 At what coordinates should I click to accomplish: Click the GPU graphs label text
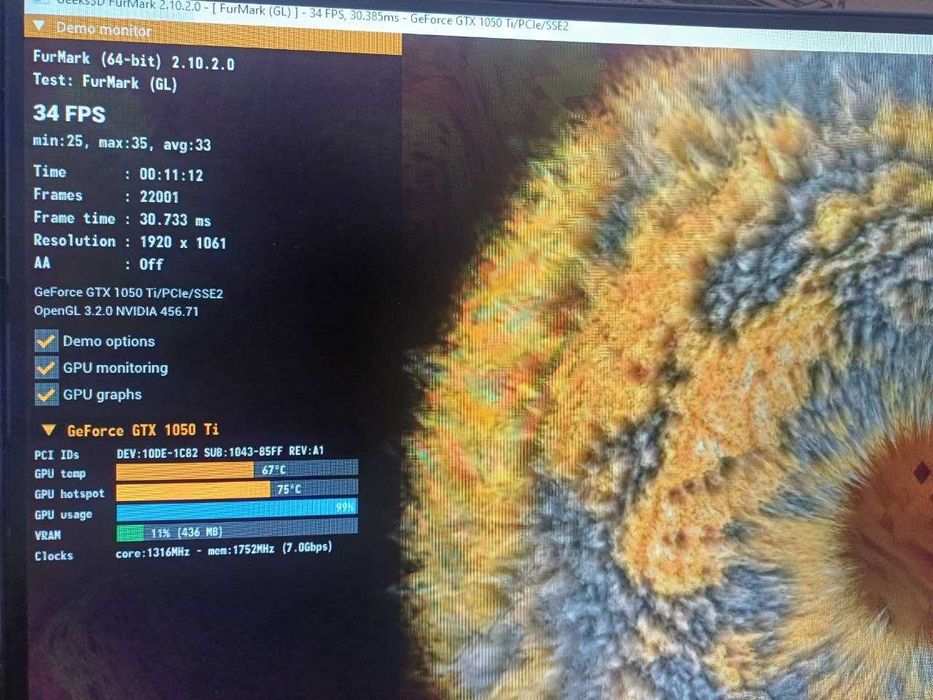[x=102, y=395]
